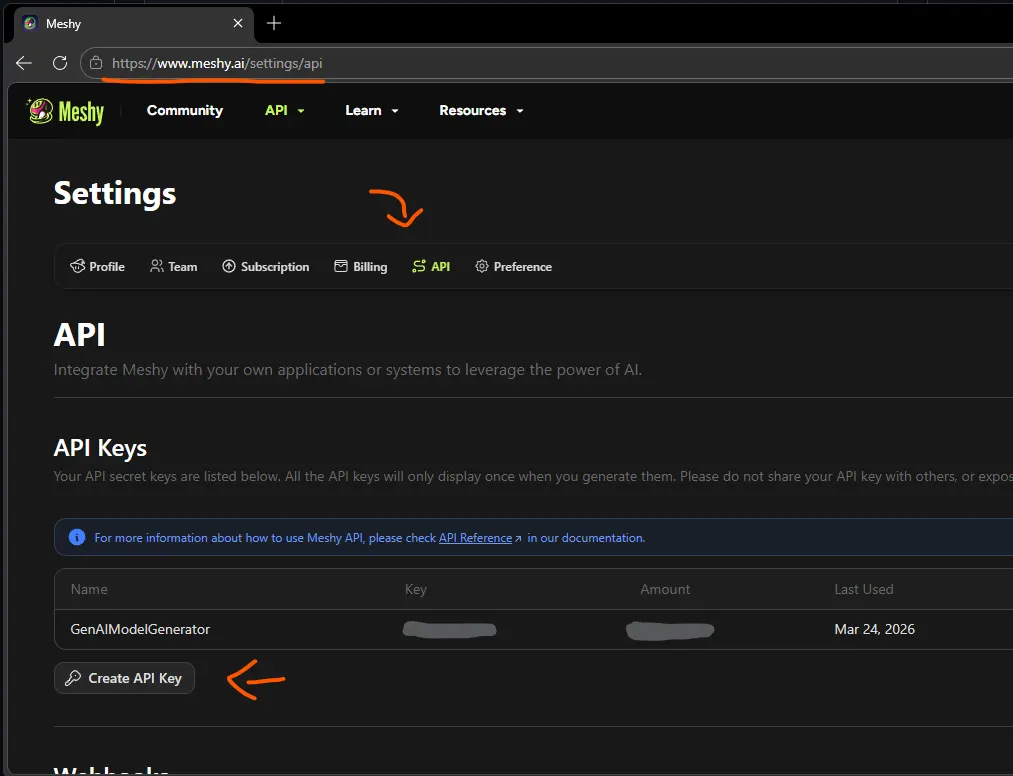This screenshot has height=776, width=1013.
Task: Click the Subscription upgrade arrow icon
Action: pos(229,266)
